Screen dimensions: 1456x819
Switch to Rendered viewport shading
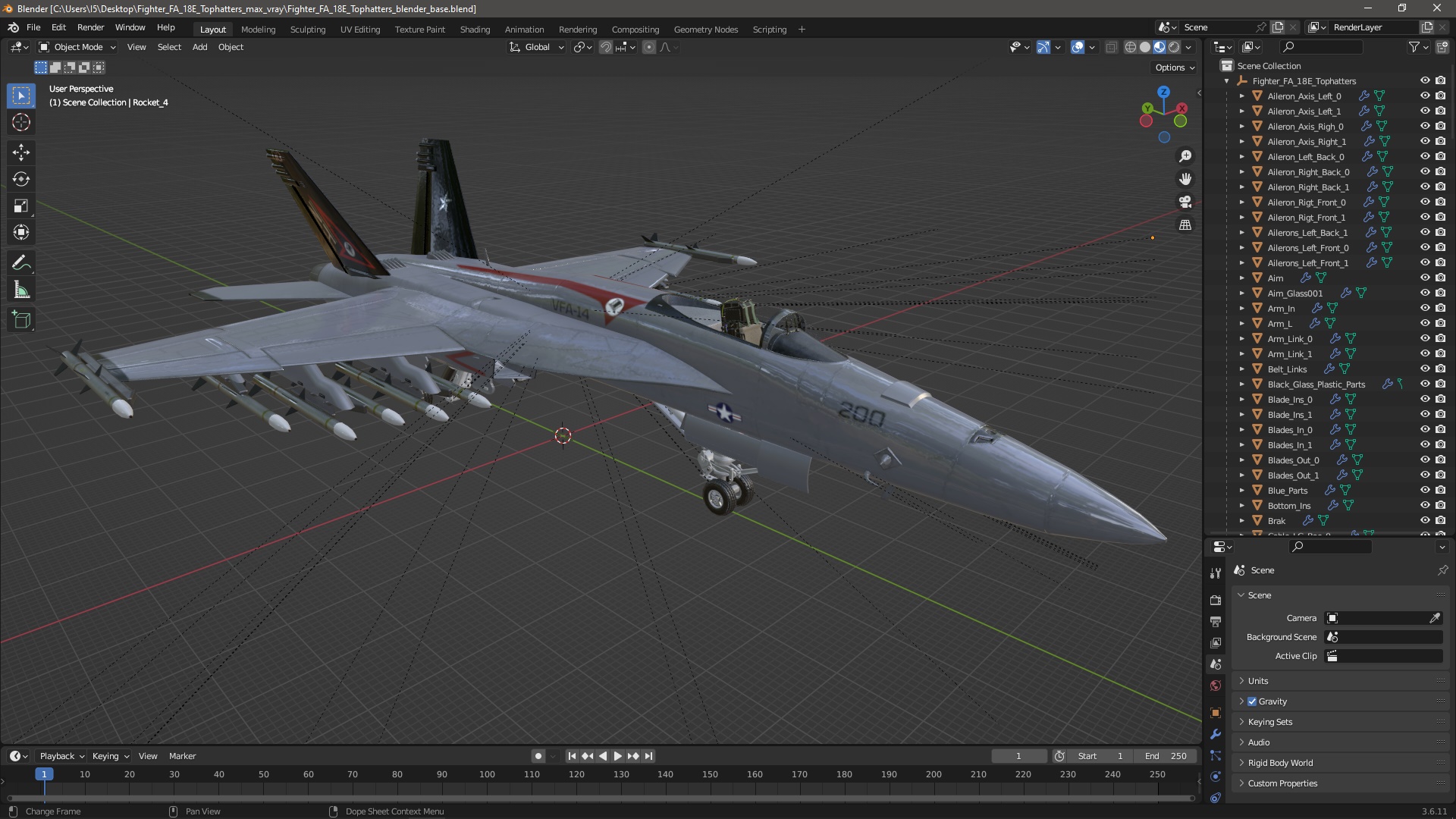(x=1174, y=47)
